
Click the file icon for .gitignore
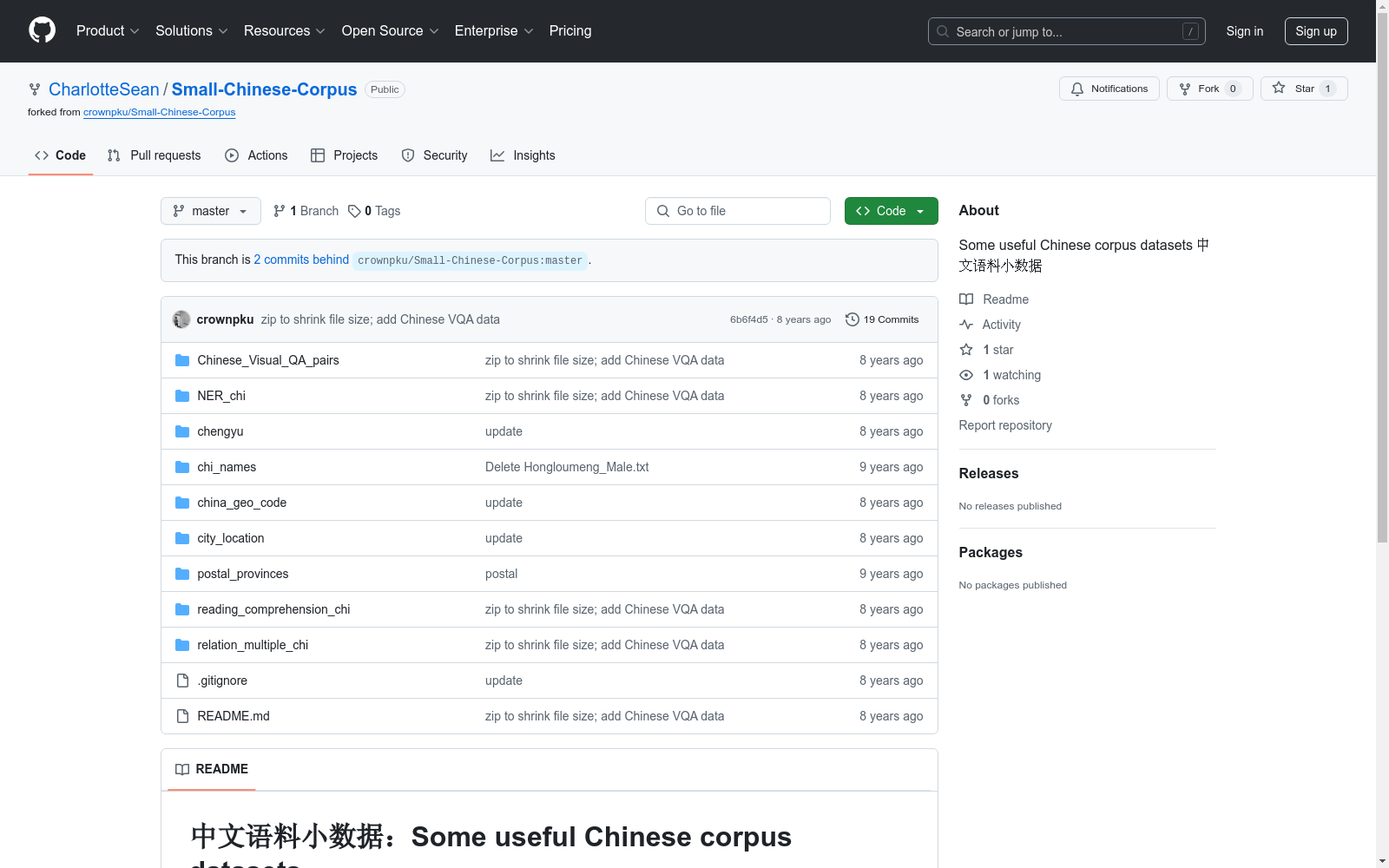182,681
